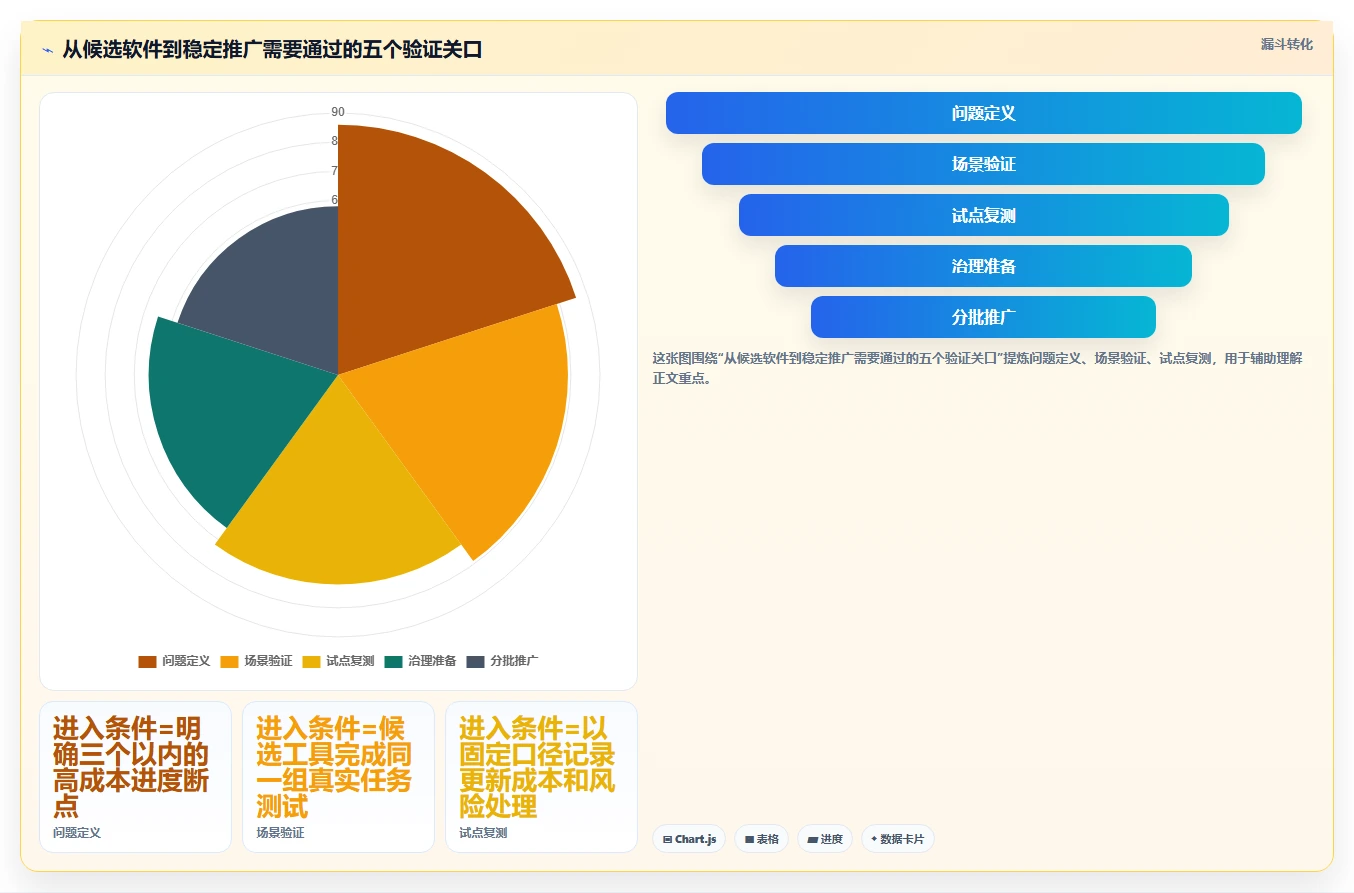Open the card 进入条件=明确三个以内的高成本进度断点
Viewport: 1354px width, 893px height.
[x=135, y=777]
